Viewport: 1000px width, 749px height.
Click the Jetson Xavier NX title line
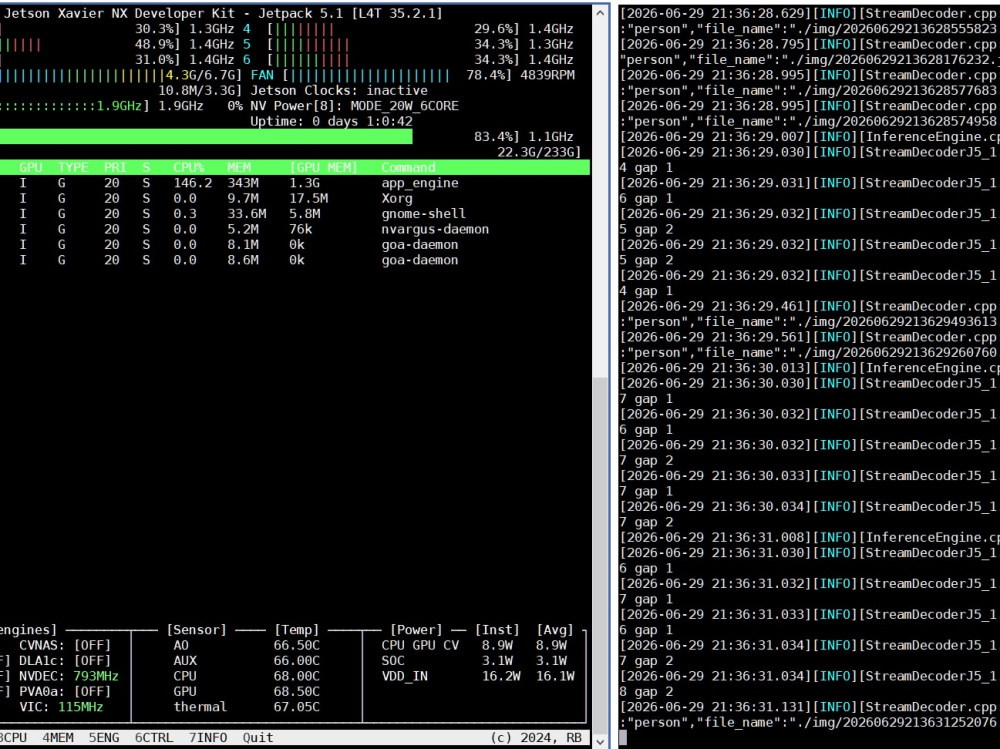pos(223,13)
